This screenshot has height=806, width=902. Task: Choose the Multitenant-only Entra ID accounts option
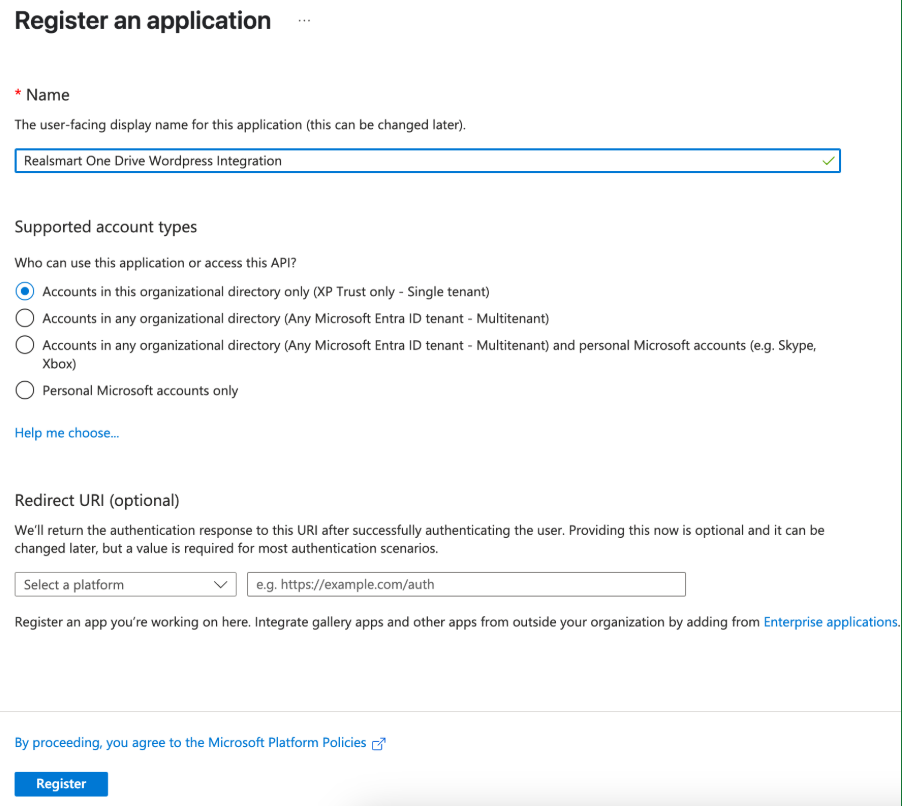tap(25, 318)
